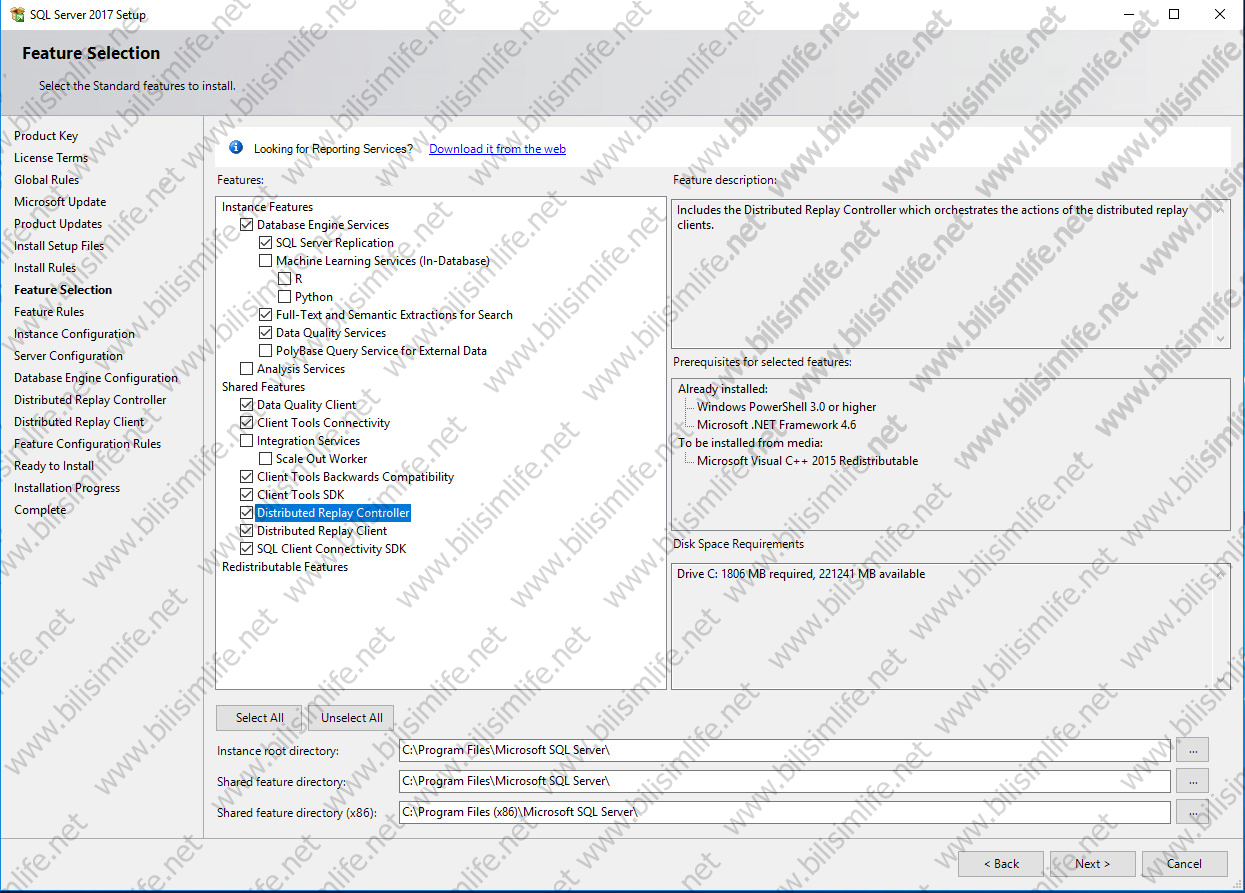Toggle Client Tools Connectivity checkbox
The image size is (1245, 893).
[x=247, y=423]
